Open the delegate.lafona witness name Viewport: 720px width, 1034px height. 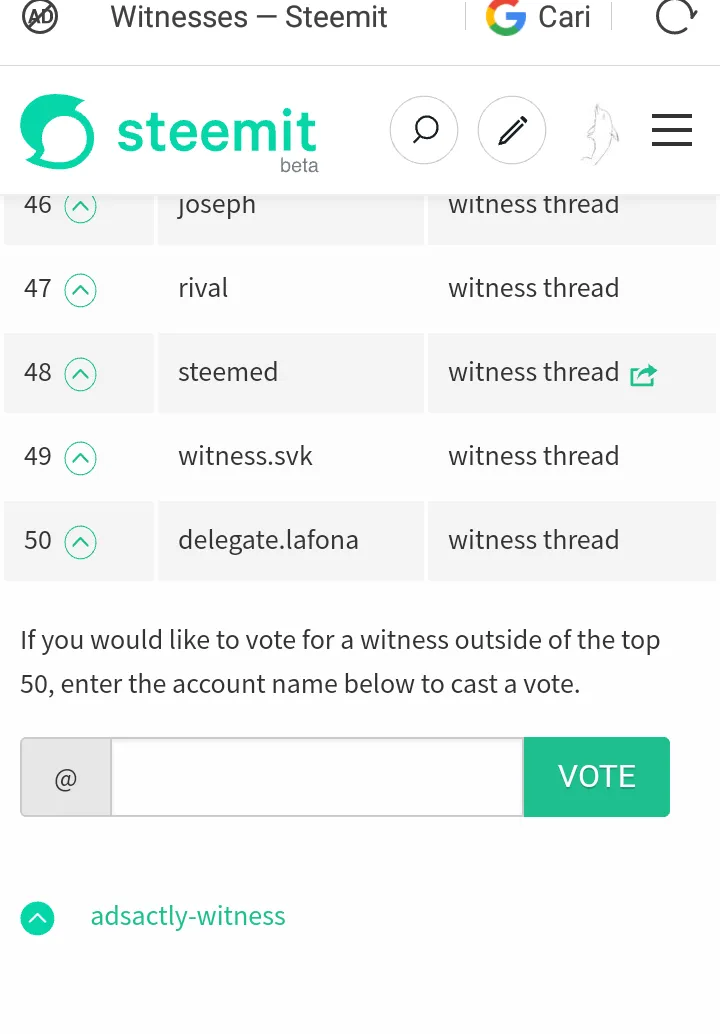268,540
